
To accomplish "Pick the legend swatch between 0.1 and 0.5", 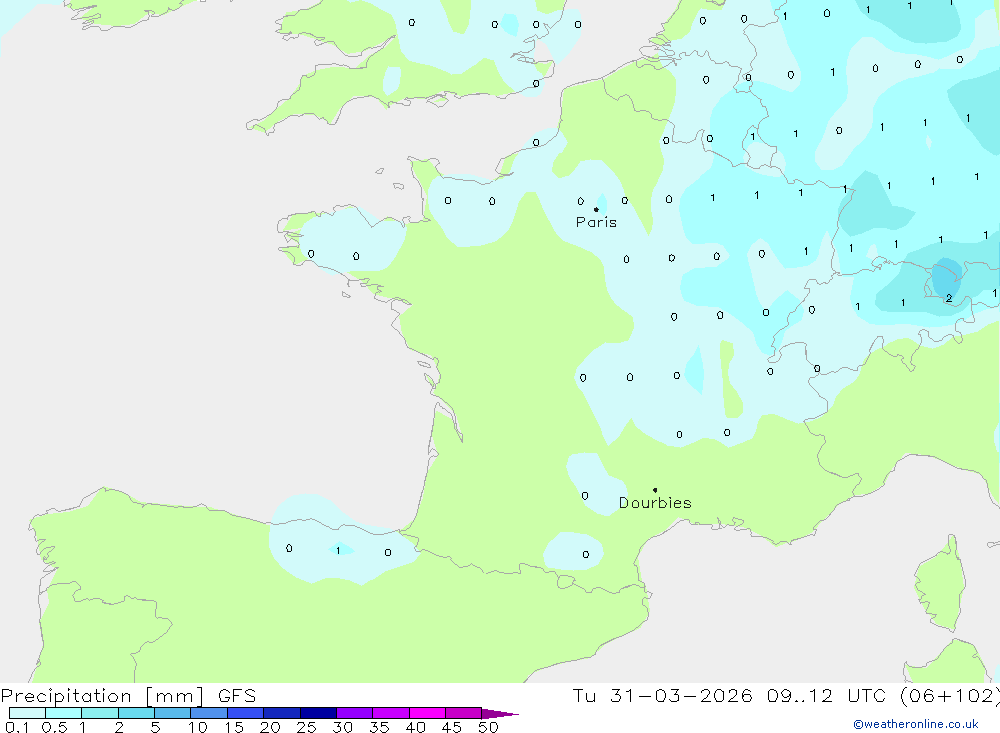I will 27,713.
